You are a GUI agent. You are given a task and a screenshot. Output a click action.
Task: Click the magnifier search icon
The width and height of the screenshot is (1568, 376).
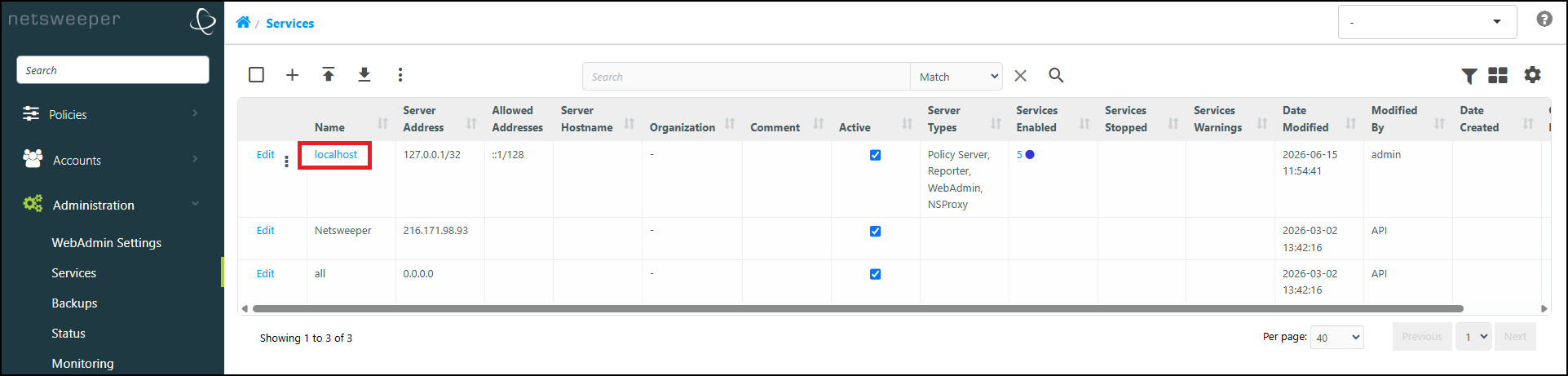point(1056,75)
